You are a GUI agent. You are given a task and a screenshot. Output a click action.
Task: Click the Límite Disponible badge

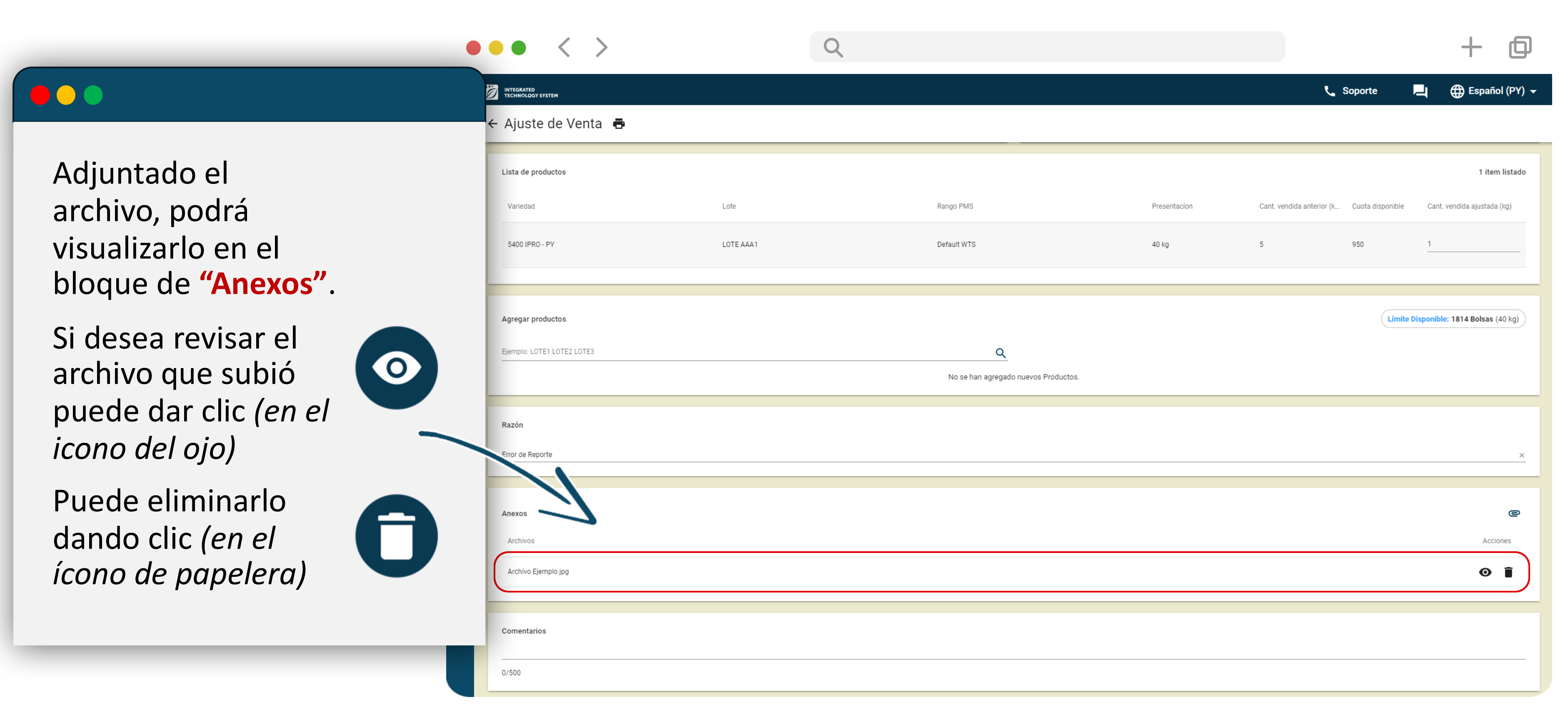coord(1452,319)
